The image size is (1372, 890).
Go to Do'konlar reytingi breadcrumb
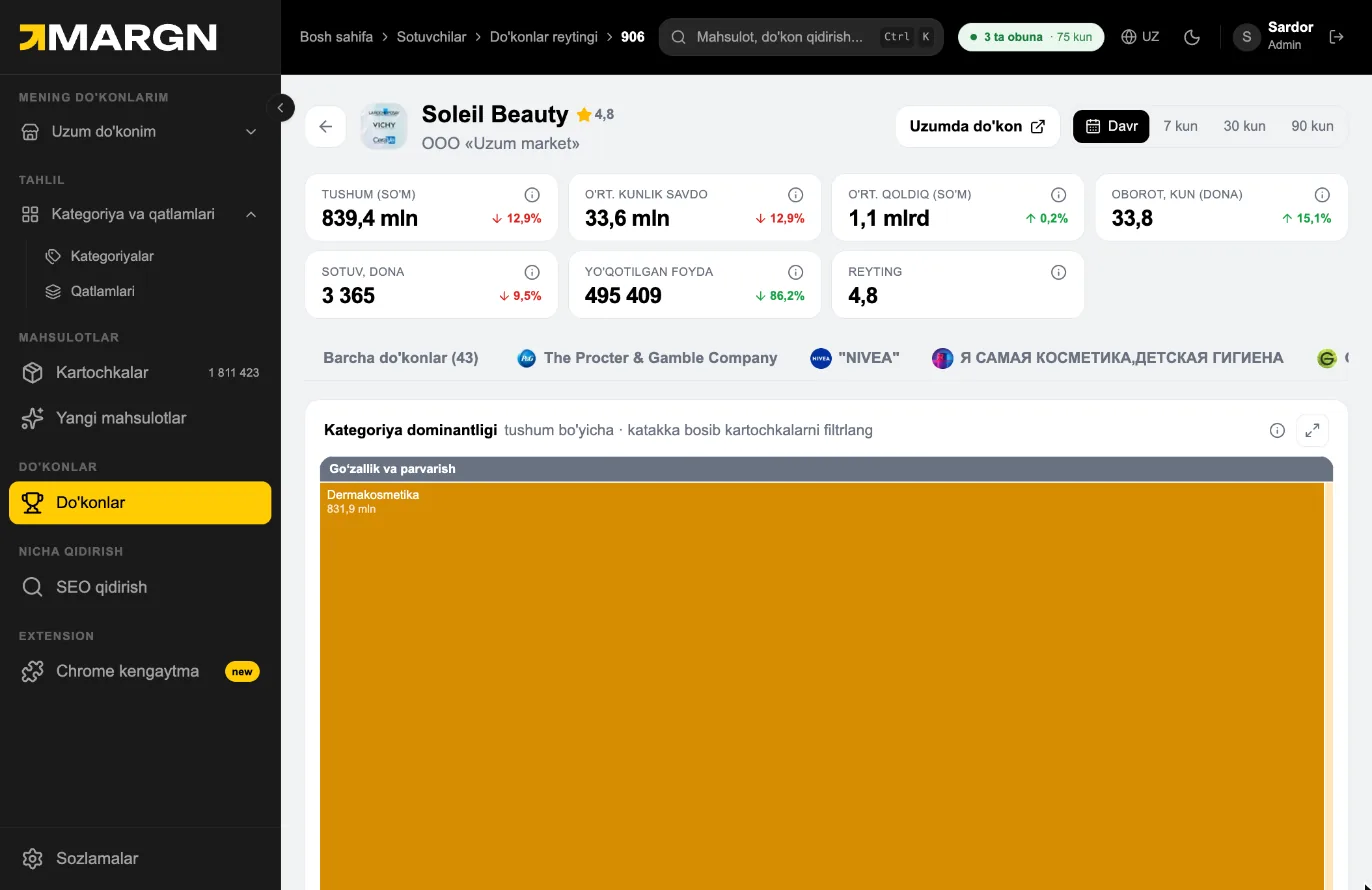[x=543, y=37]
